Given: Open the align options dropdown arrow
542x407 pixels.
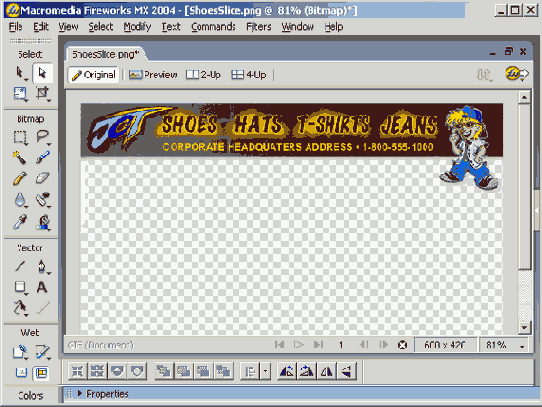Looking at the screenshot, I should click(265, 372).
